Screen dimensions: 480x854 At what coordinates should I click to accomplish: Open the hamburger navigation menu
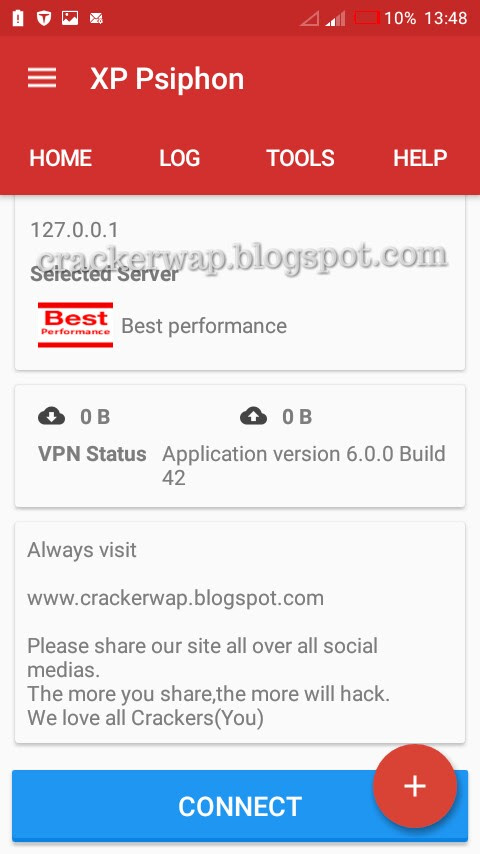click(x=42, y=78)
